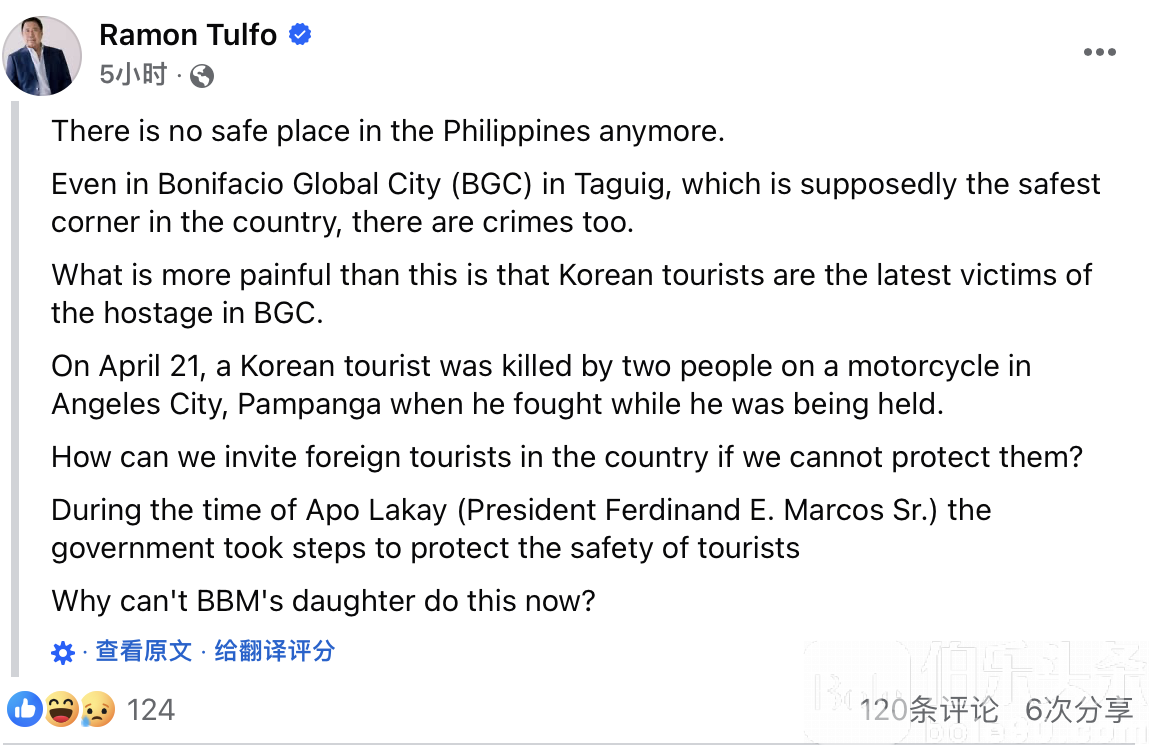Click the "Why can't BBM's daughter" line
Image resolution: width=1154 pixels, height=750 pixels.
(323, 601)
